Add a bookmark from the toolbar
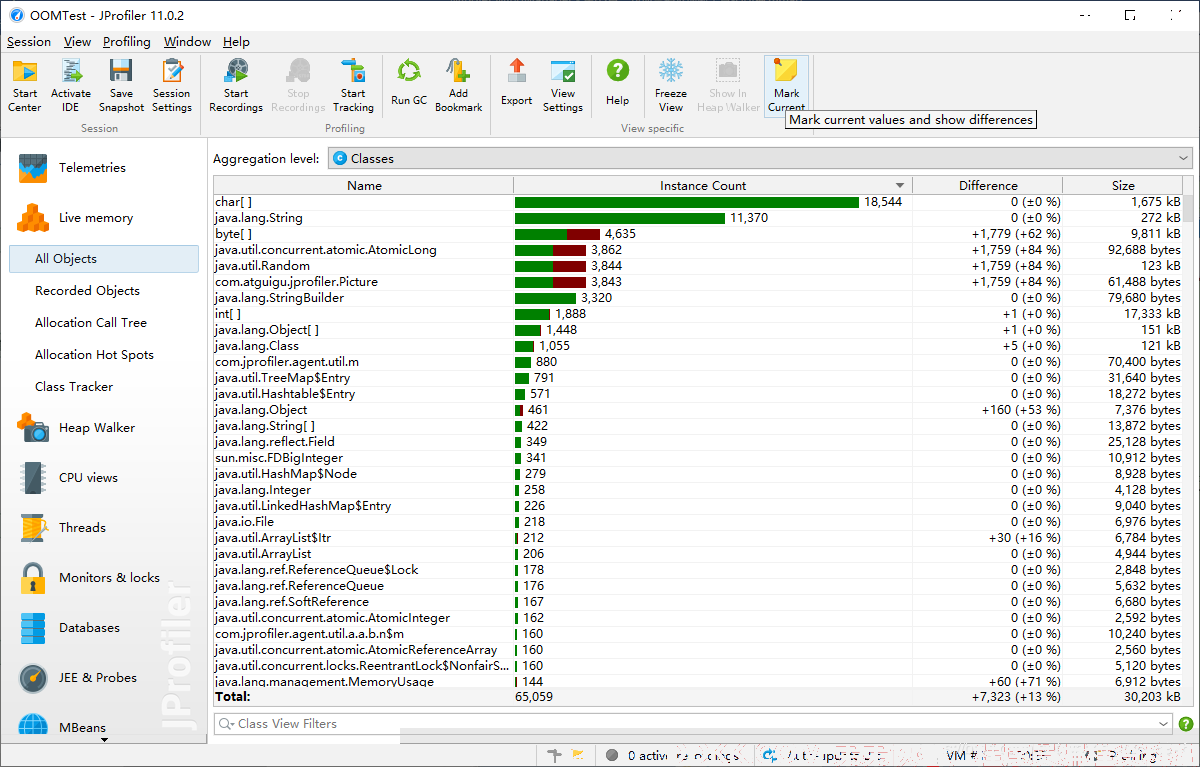Viewport: 1200px width, 767px height. (x=459, y=85)
